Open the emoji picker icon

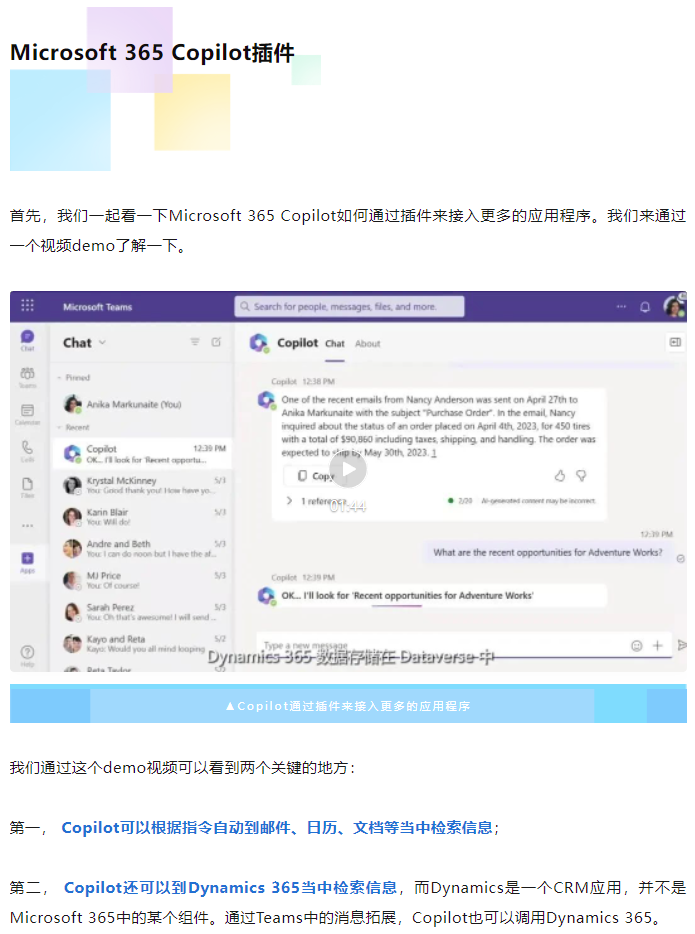[x=637, y=646]
